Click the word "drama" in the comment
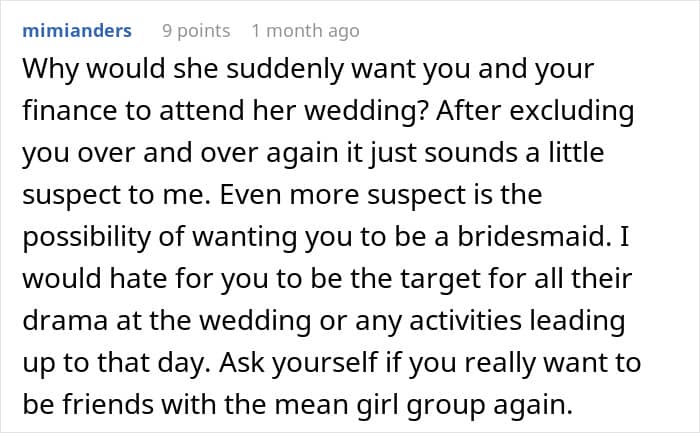 coord(65,321)
